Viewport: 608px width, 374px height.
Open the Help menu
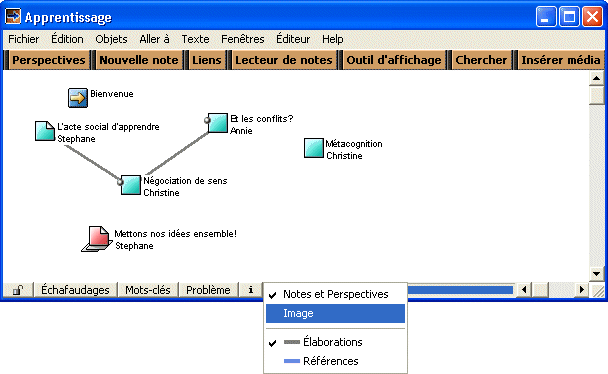pos(333,39)
